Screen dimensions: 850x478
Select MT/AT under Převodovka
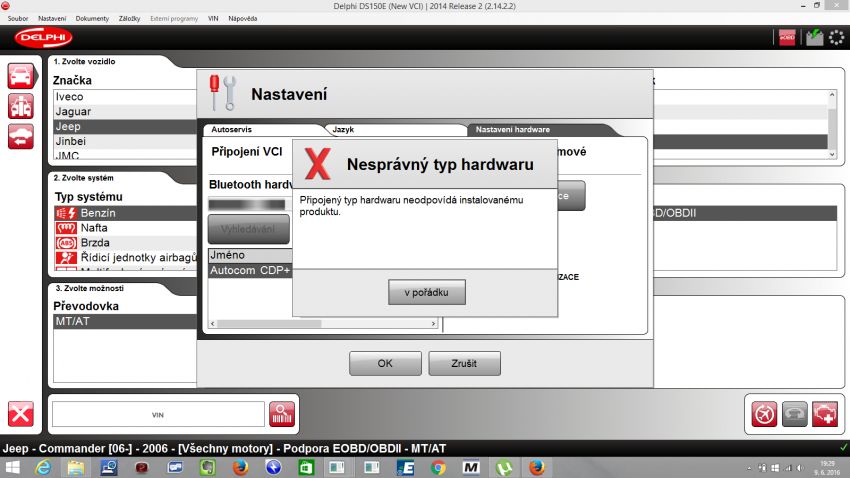(x=125, y=321)
